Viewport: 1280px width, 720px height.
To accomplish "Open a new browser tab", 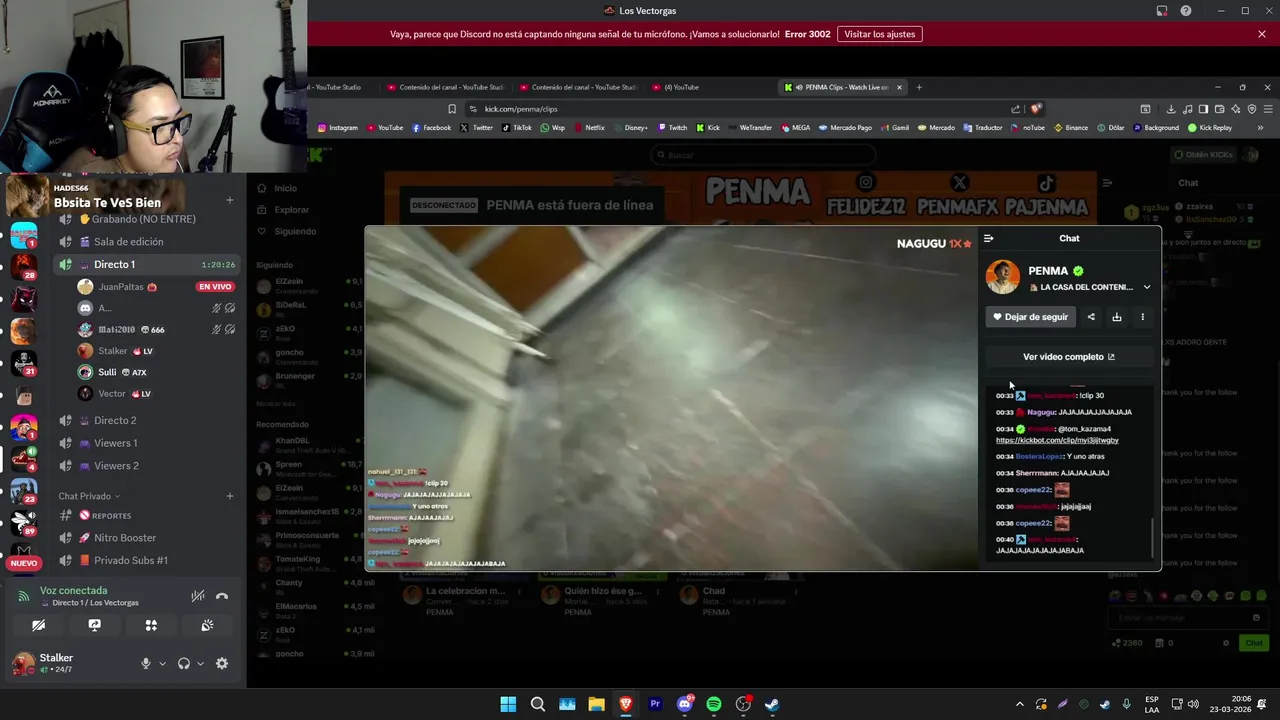I will (919, 87).
